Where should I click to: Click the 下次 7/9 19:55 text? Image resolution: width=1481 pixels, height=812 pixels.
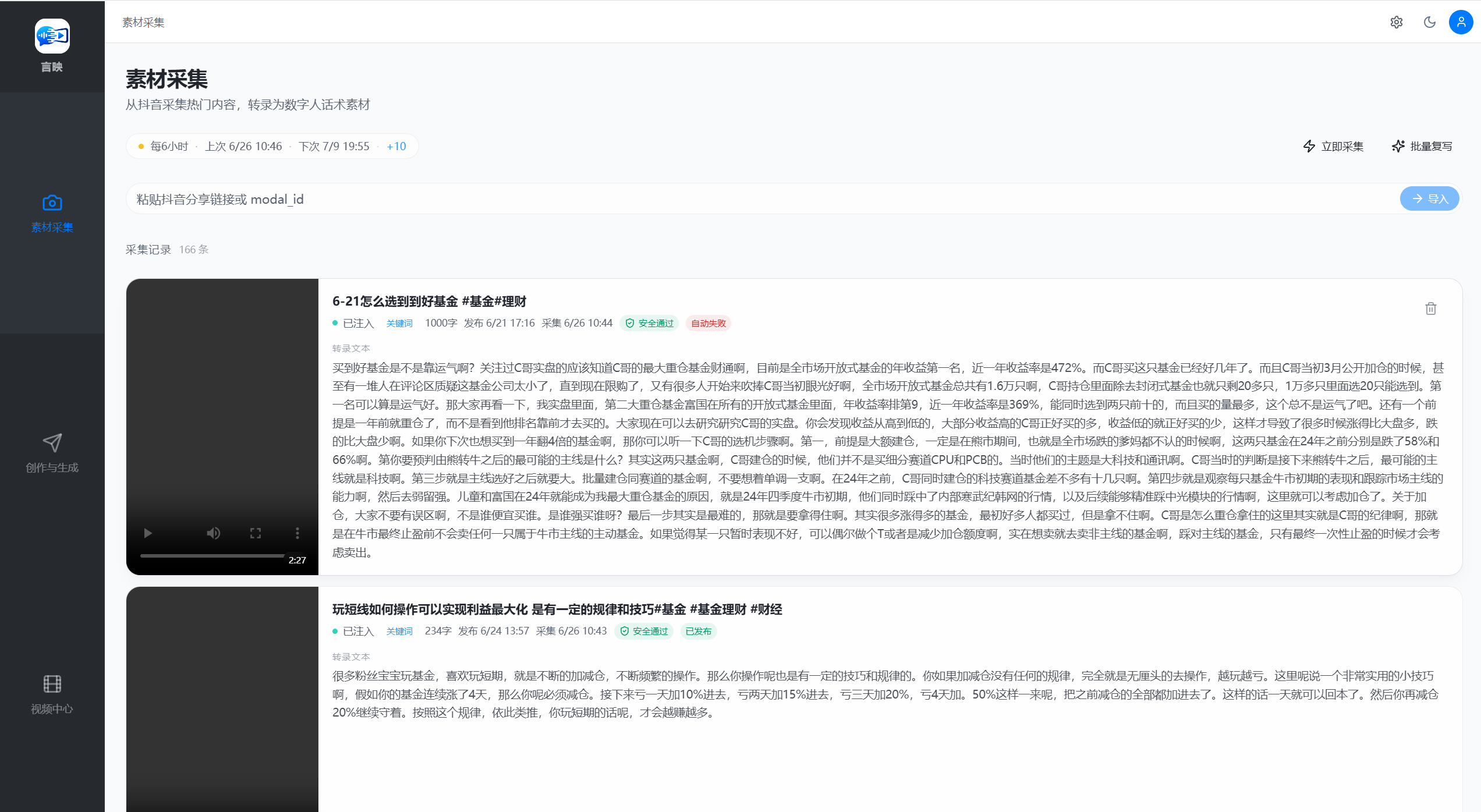[x=334, y=146]
